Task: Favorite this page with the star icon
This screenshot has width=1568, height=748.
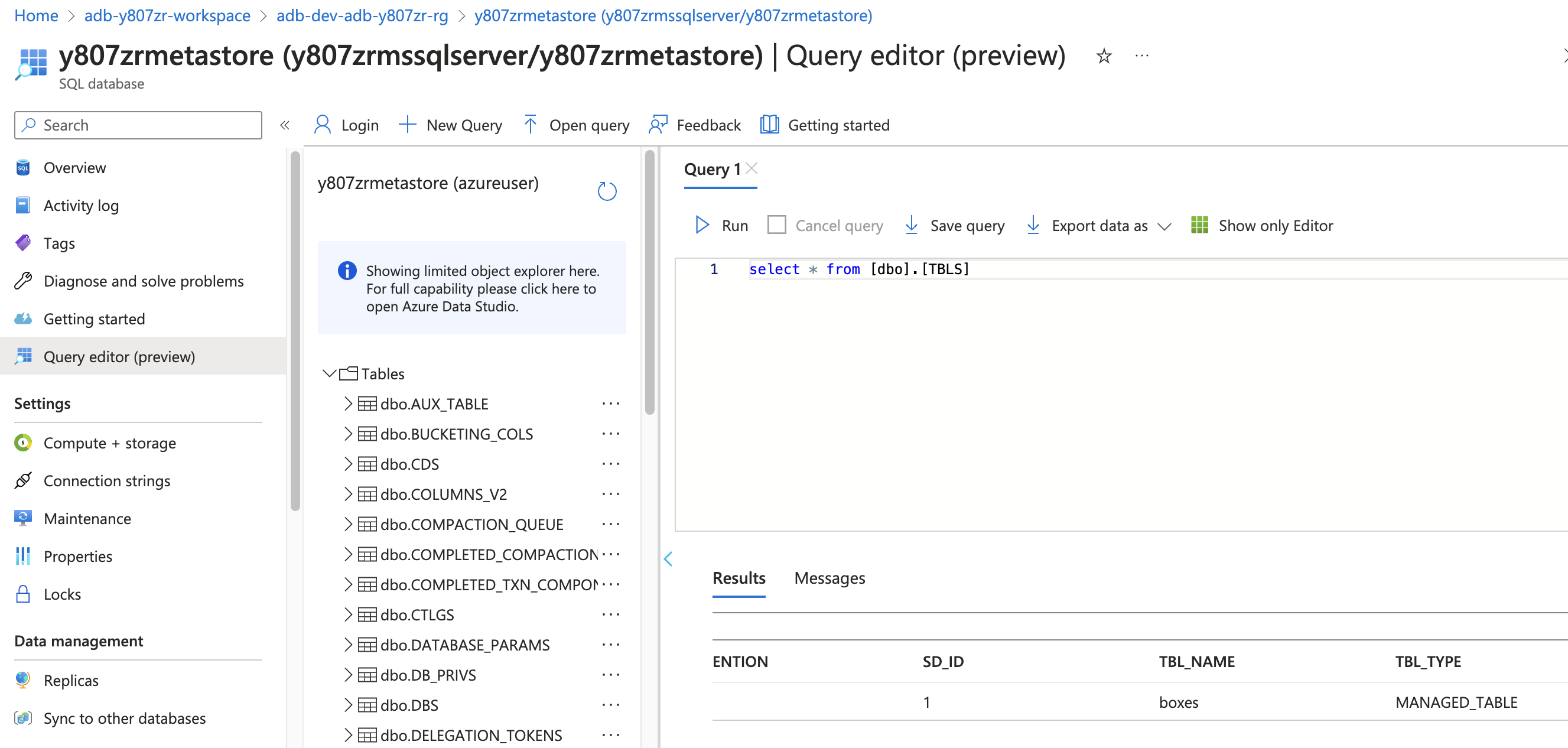Action: (x=1104, y=56)
